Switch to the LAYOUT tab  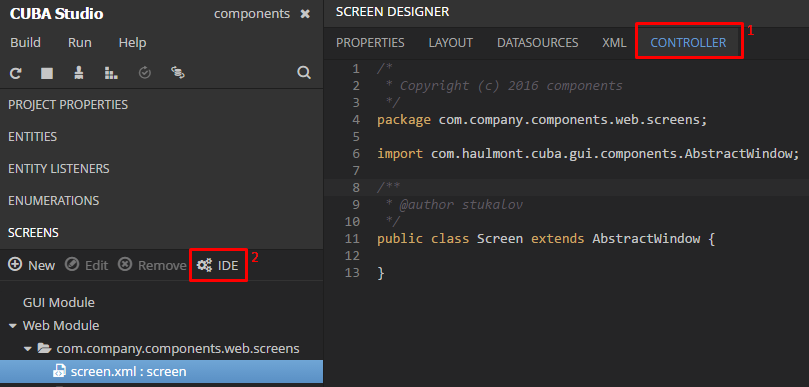tap(450, 43)
